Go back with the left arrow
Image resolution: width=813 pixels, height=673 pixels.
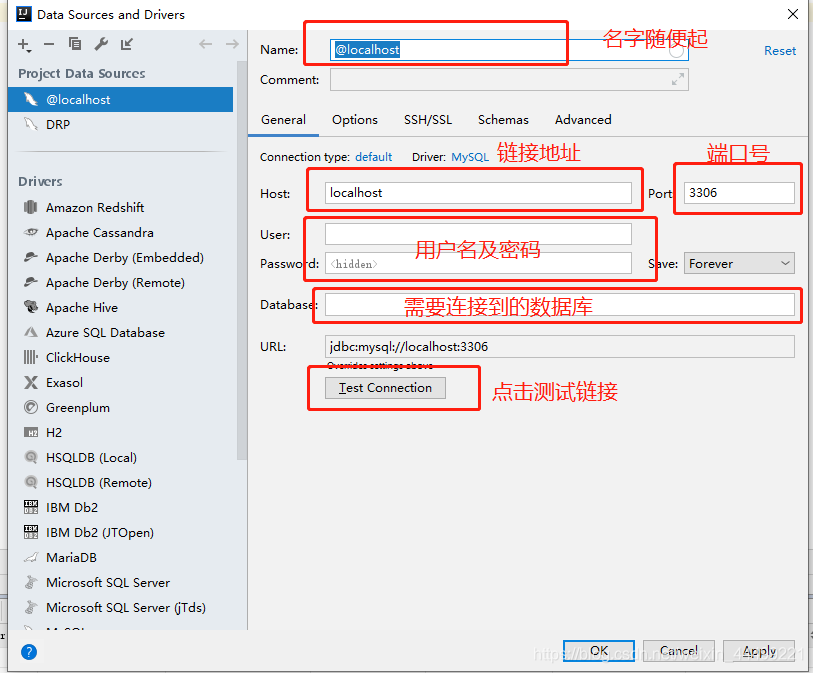[206, 44]
